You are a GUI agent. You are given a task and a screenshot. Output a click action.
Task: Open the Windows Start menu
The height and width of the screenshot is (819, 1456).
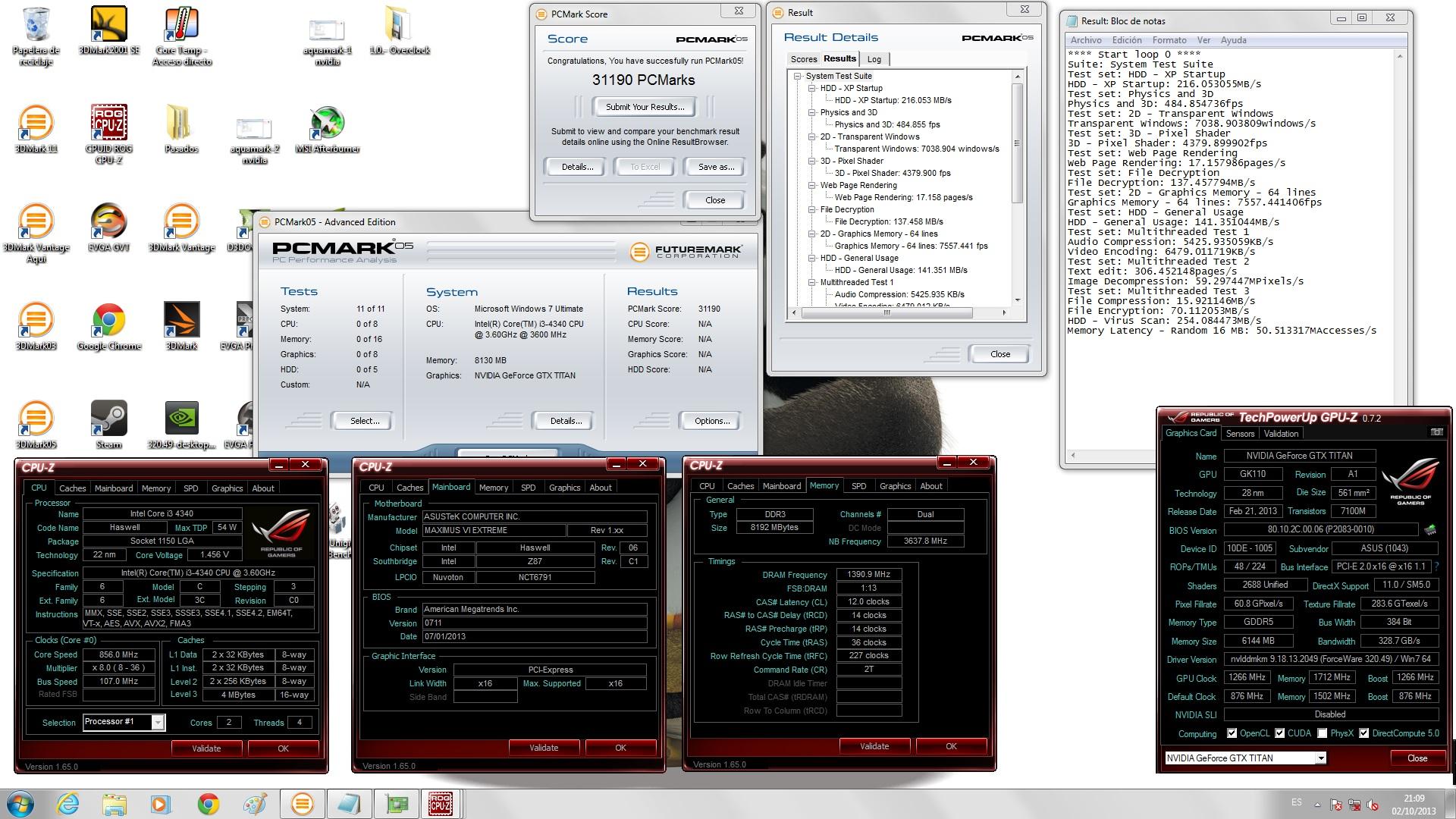(20, 804)
